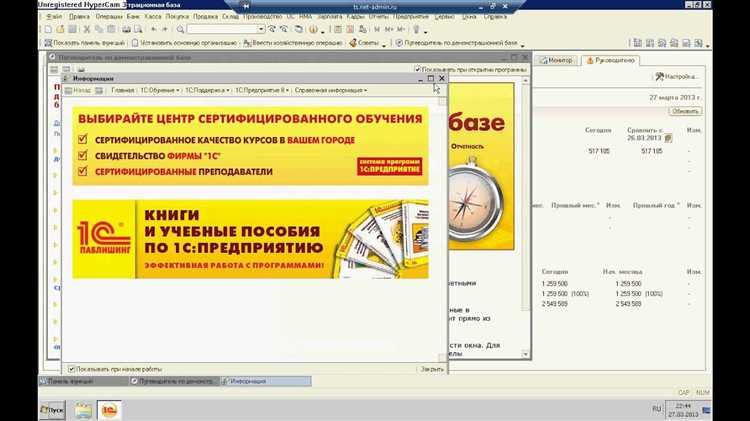
Task: Switch to 'Путеводитель по демонстр.' window tab at bottom
Action: coord(174,381)
